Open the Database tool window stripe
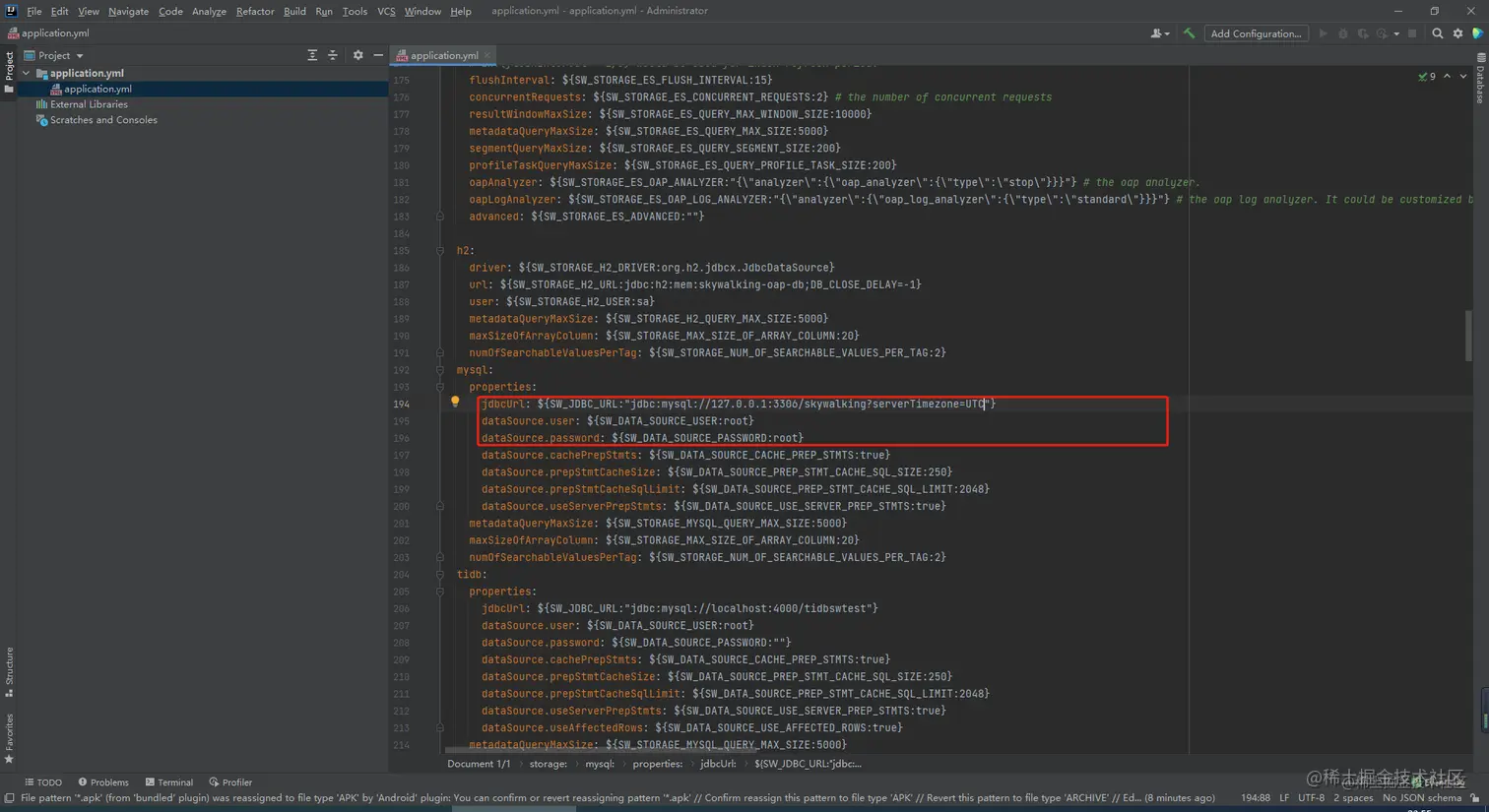The image size is (1489, 812). point(1480,79)
